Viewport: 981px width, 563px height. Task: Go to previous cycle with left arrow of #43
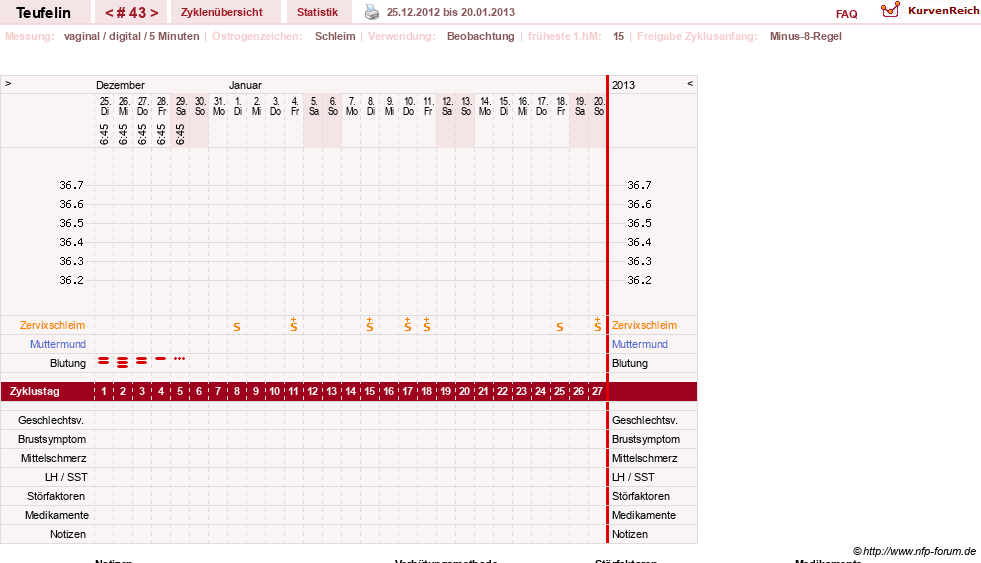(109, 13)
